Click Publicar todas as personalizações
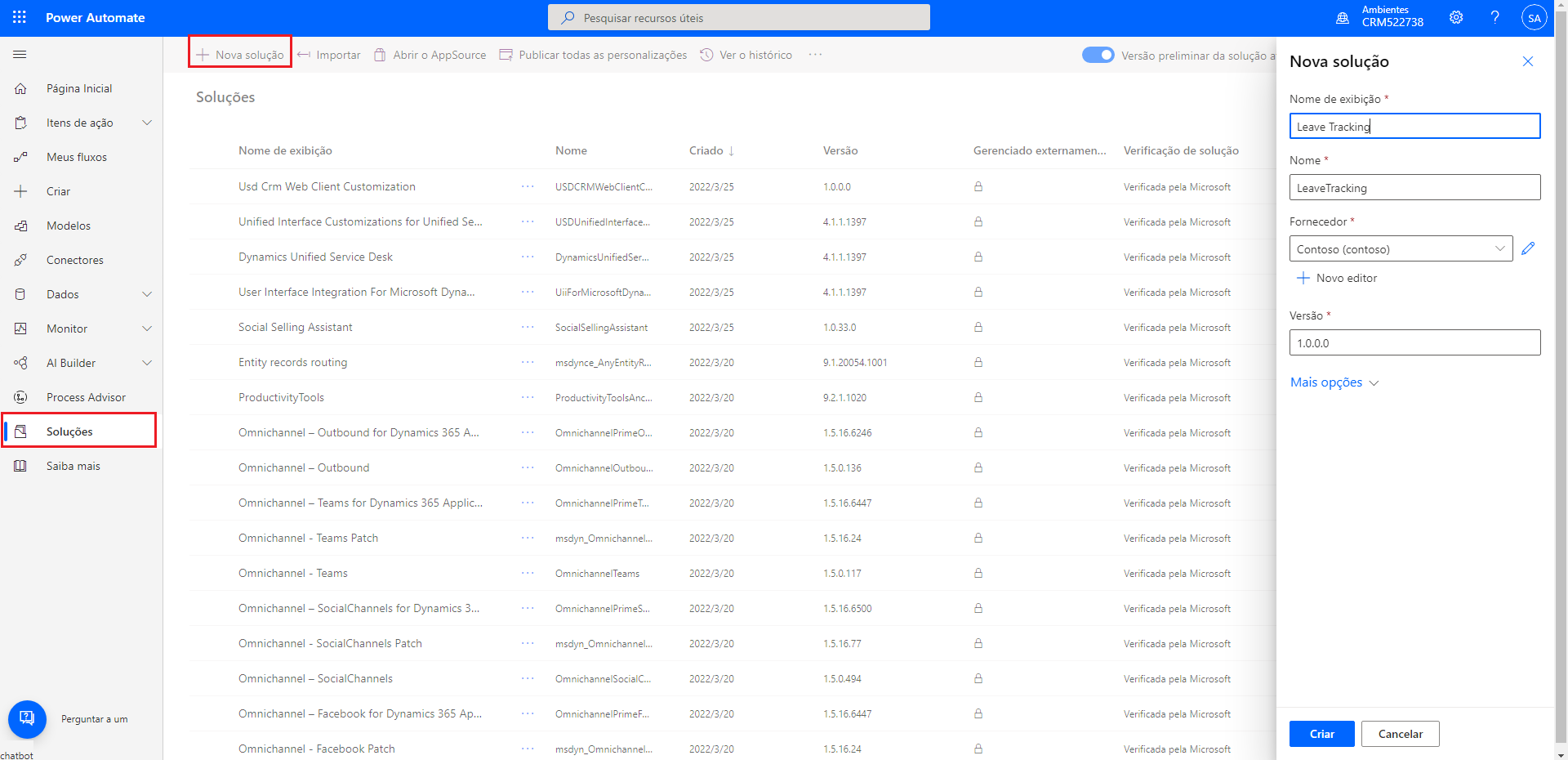 pos(594,55)
